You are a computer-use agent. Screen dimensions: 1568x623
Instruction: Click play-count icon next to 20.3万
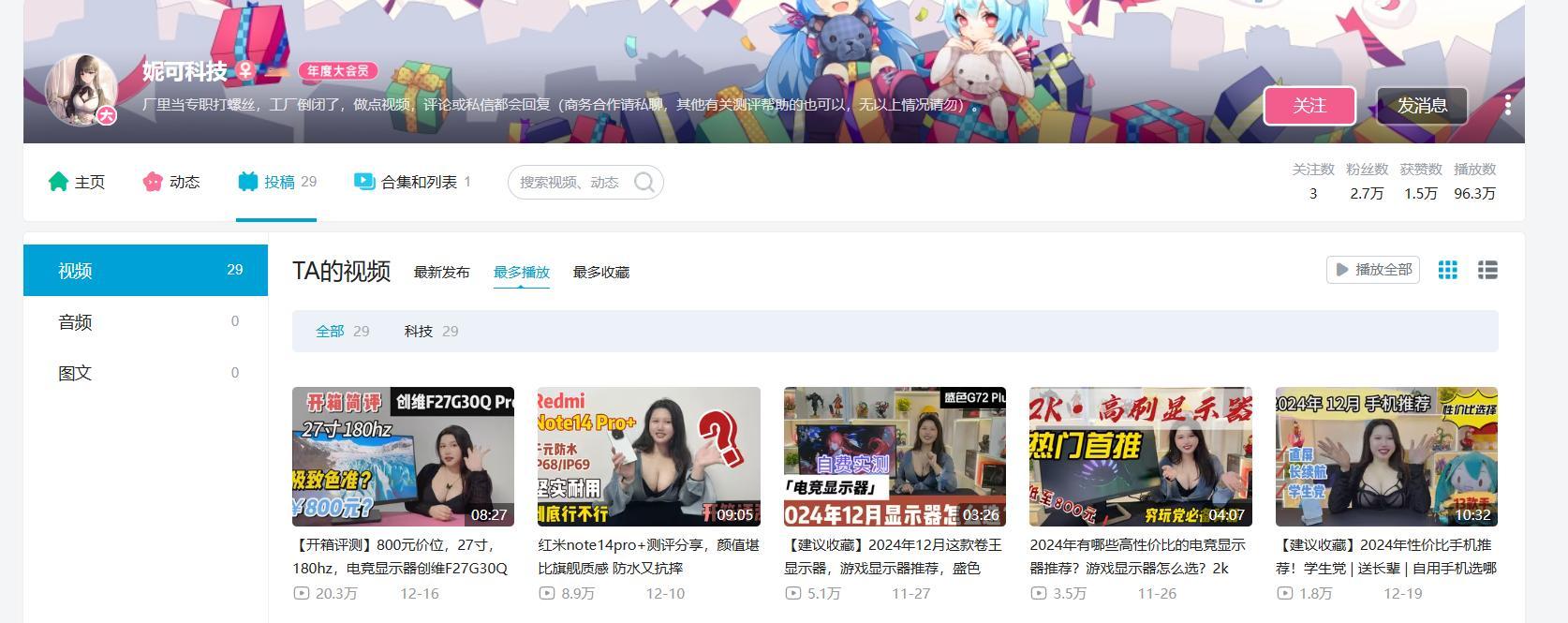point(302,593)
